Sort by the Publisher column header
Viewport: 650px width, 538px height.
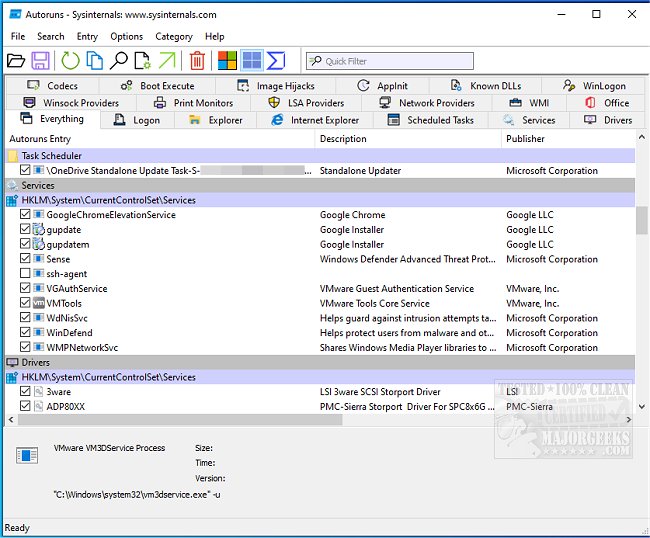coord(528,139)
